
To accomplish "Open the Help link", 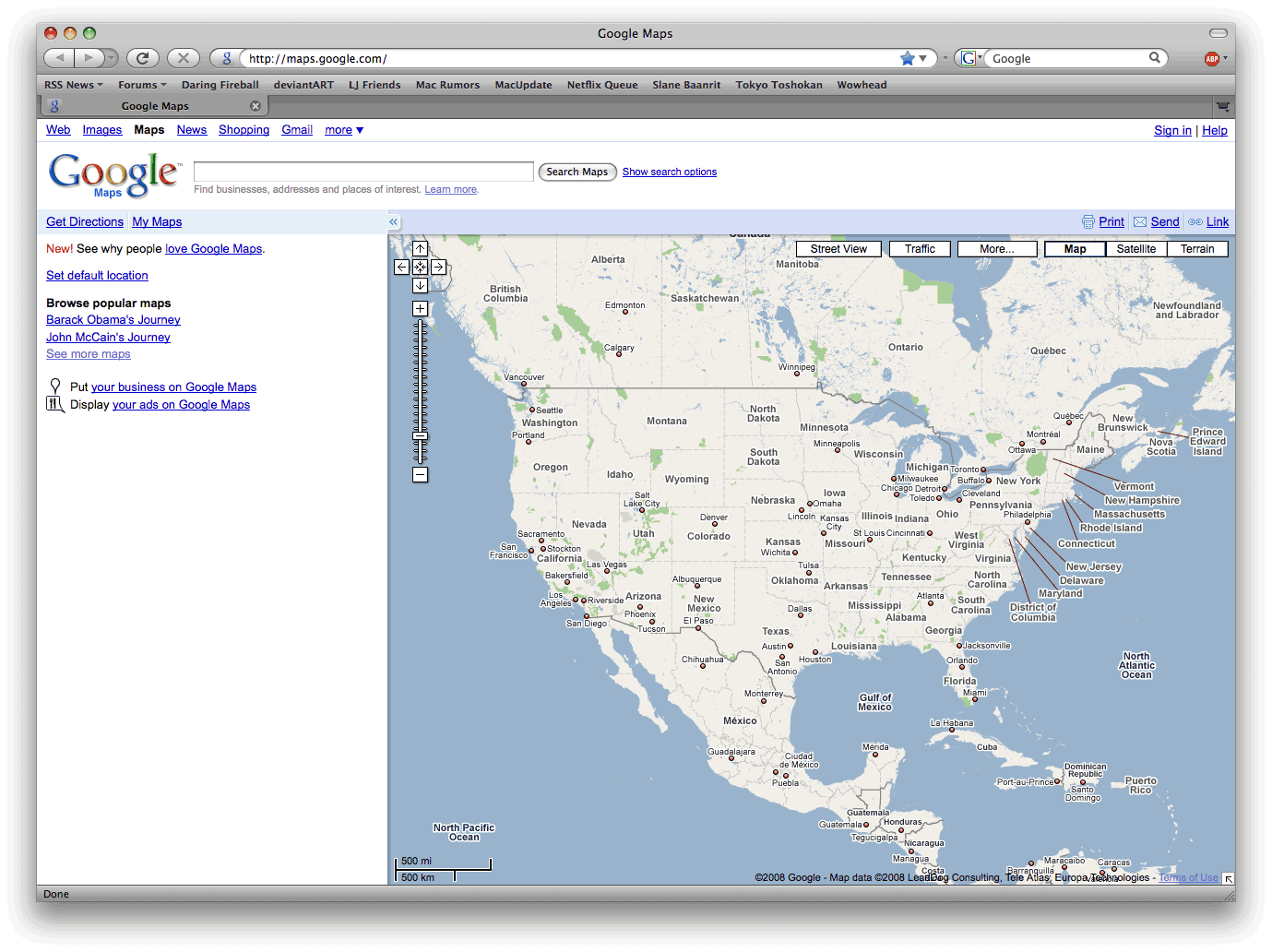I will [x=1215, y=131].
